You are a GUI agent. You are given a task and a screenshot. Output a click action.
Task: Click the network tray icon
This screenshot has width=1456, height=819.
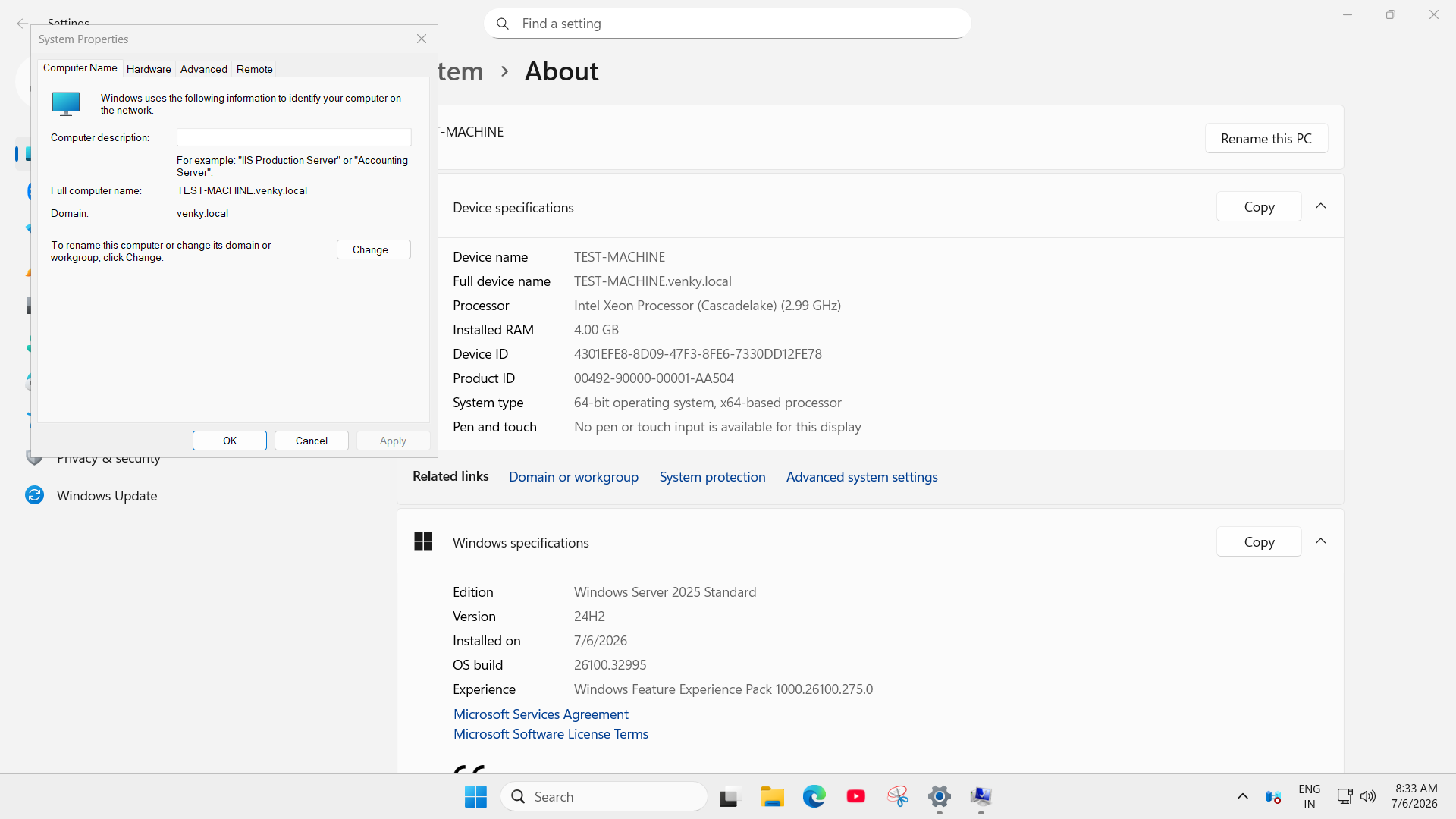tap(1345, 796)
